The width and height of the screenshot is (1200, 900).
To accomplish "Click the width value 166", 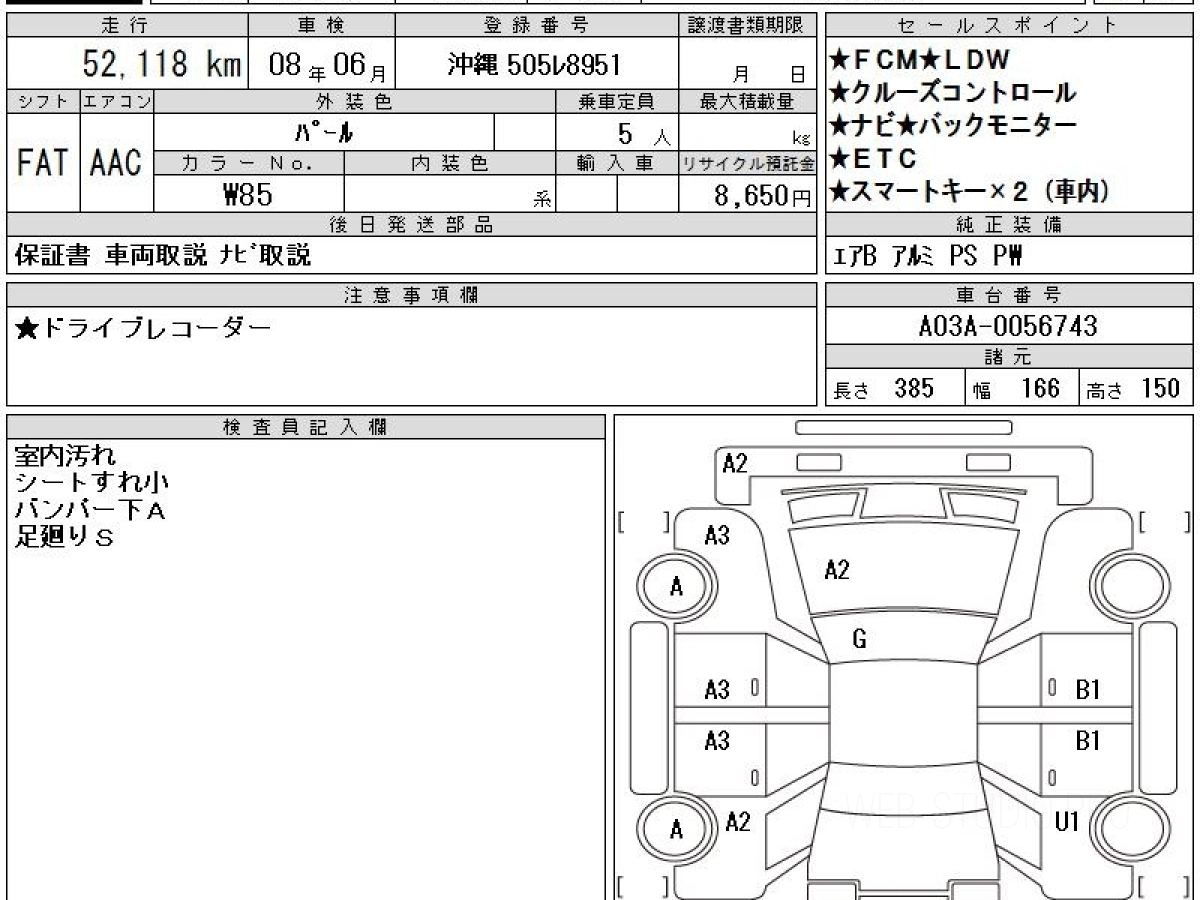I will pos(1041,389).
